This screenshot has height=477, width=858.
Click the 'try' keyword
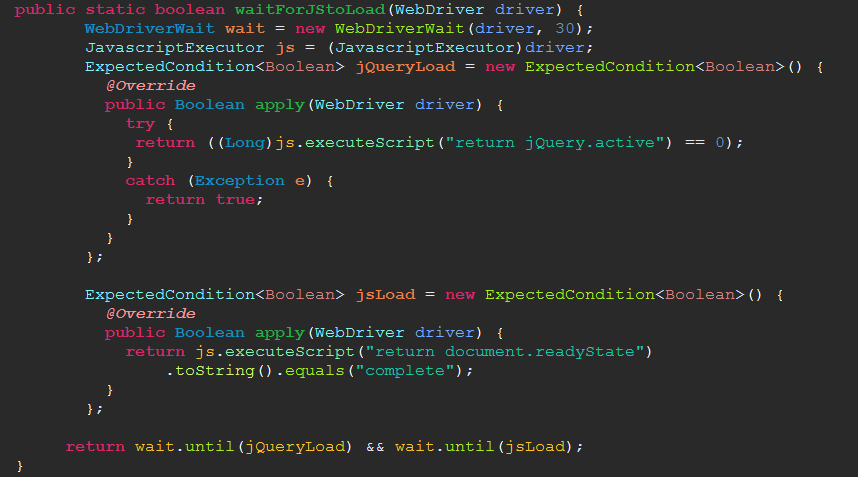[140, 124]
